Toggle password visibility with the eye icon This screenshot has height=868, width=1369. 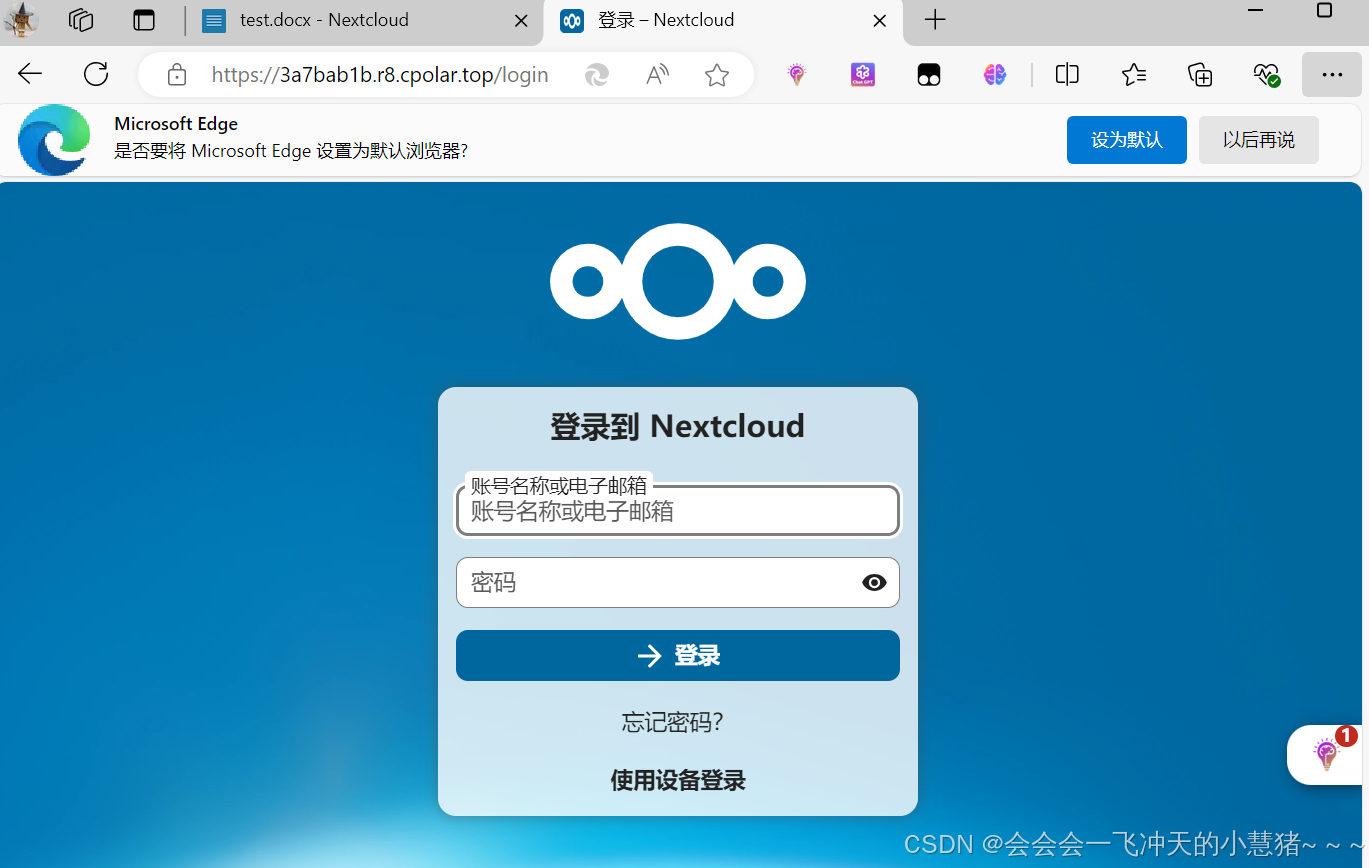pyautogui.click(x=874, y=582)
